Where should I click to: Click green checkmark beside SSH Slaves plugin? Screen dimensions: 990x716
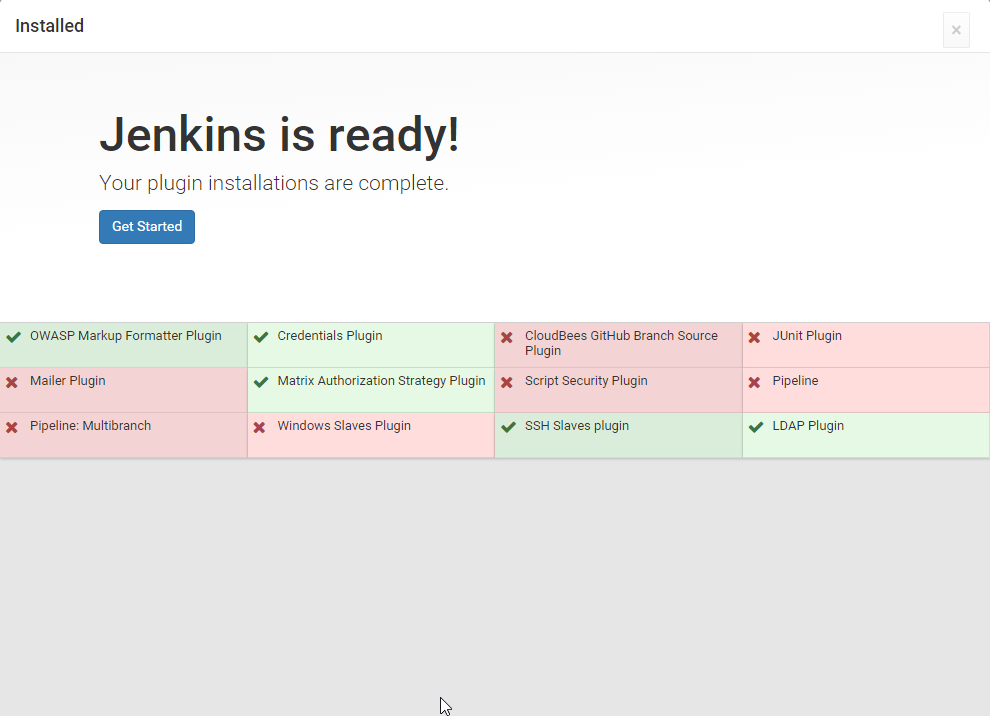508,427
